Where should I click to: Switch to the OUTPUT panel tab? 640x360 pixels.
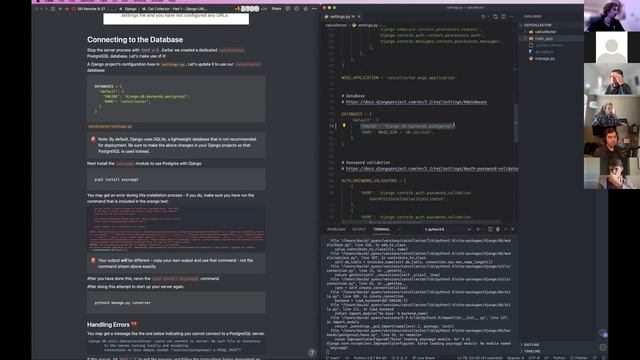click(x=359, y=229)
